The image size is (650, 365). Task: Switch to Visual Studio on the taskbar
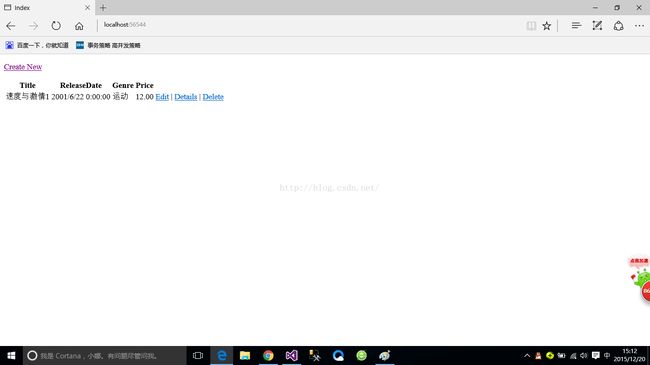[291, 355]
